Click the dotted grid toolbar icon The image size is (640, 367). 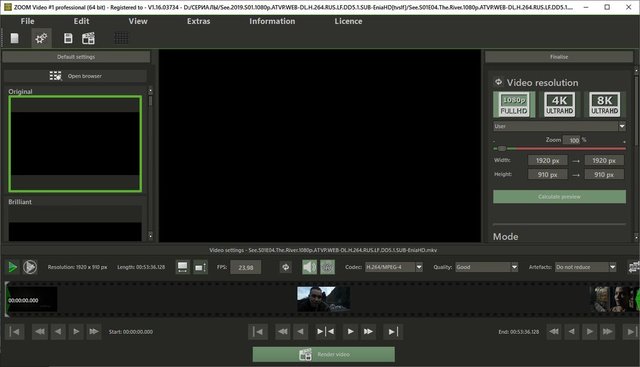pyautogui.click(x=121, y=38)
